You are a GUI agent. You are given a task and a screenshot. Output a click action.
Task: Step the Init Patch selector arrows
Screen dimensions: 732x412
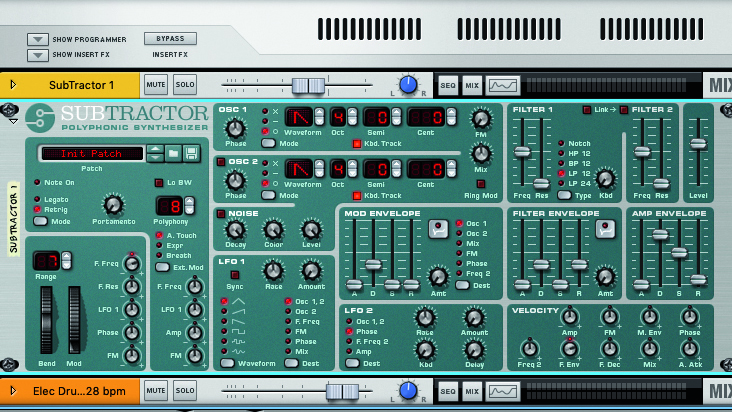155,154
